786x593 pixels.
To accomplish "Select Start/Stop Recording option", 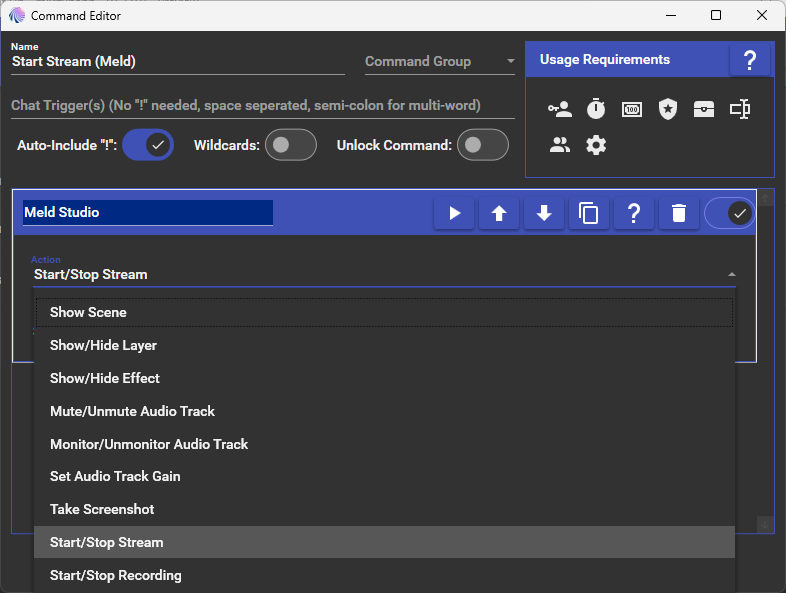I will [x=384, y=575].
